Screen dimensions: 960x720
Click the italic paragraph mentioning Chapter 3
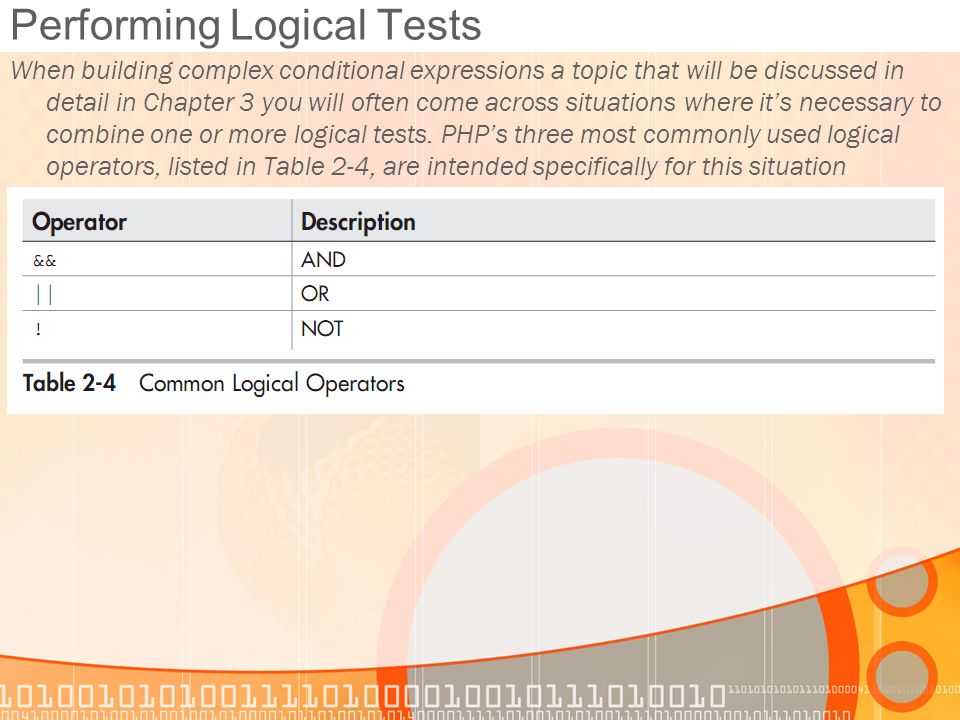(475, 118)
